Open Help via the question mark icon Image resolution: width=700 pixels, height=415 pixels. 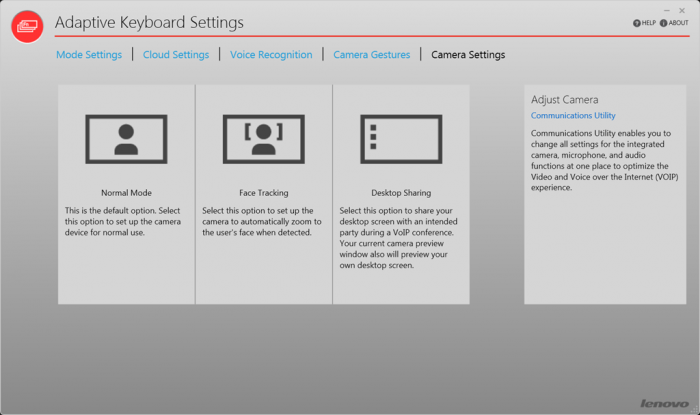point(636,23)
